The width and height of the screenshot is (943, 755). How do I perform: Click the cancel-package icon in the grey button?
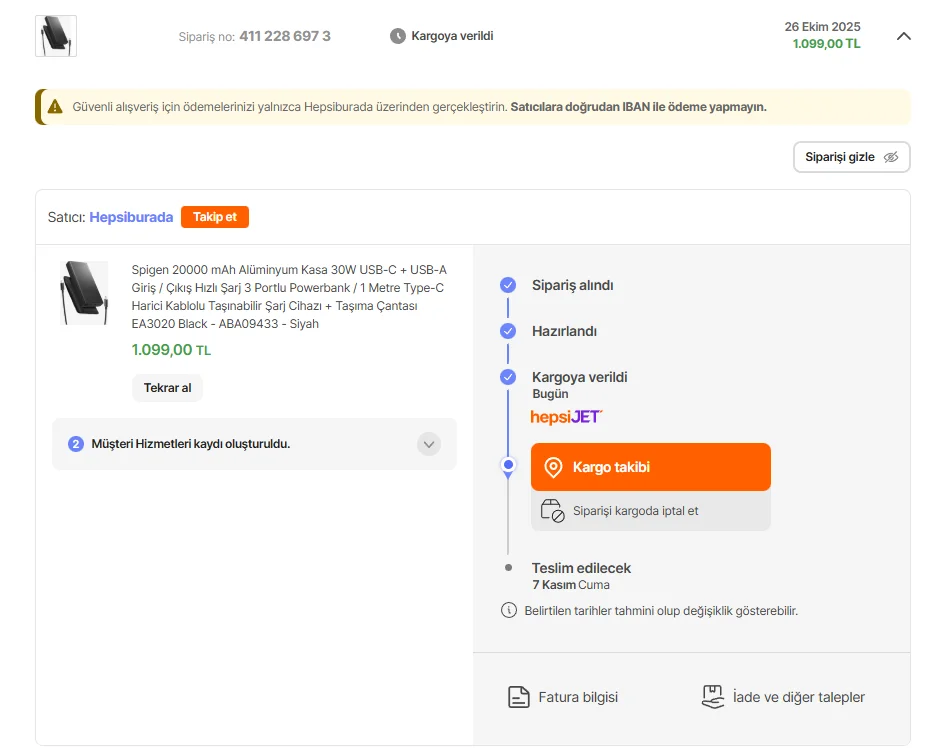click(552, 511)
